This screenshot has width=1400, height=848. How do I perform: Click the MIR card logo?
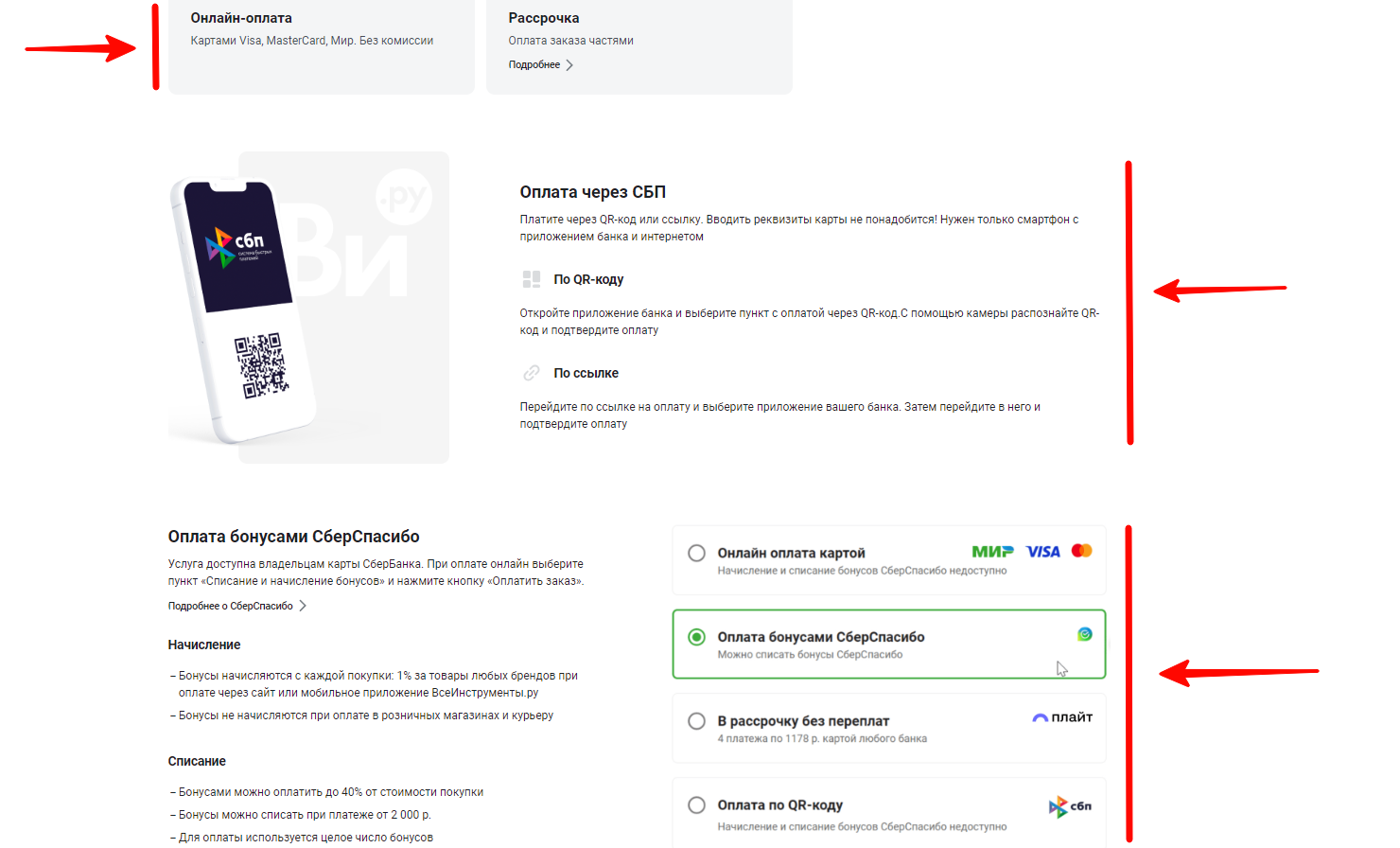pyautogui.click(x=992, y=552)
